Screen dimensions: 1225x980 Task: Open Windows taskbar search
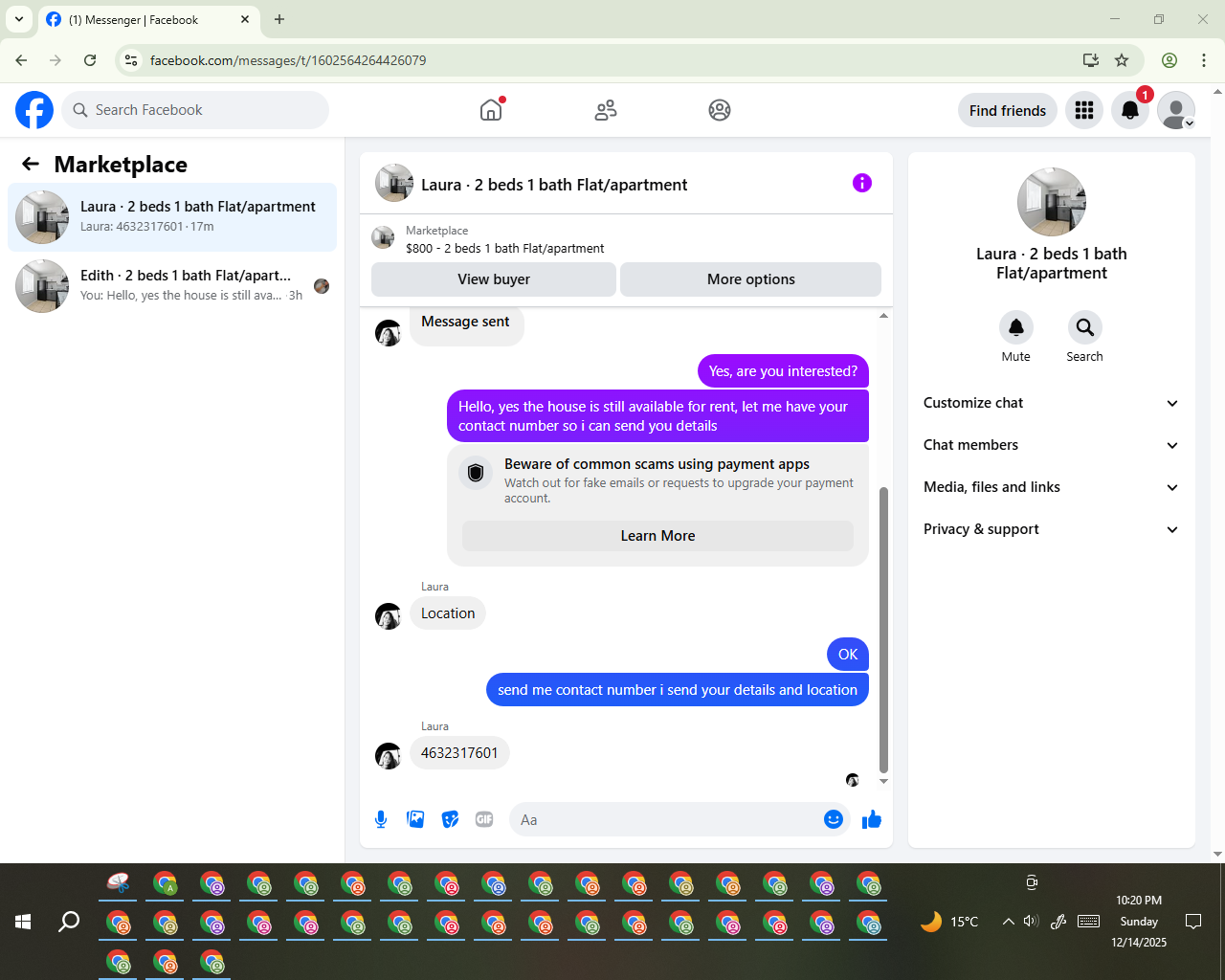[x=69, y=922]
